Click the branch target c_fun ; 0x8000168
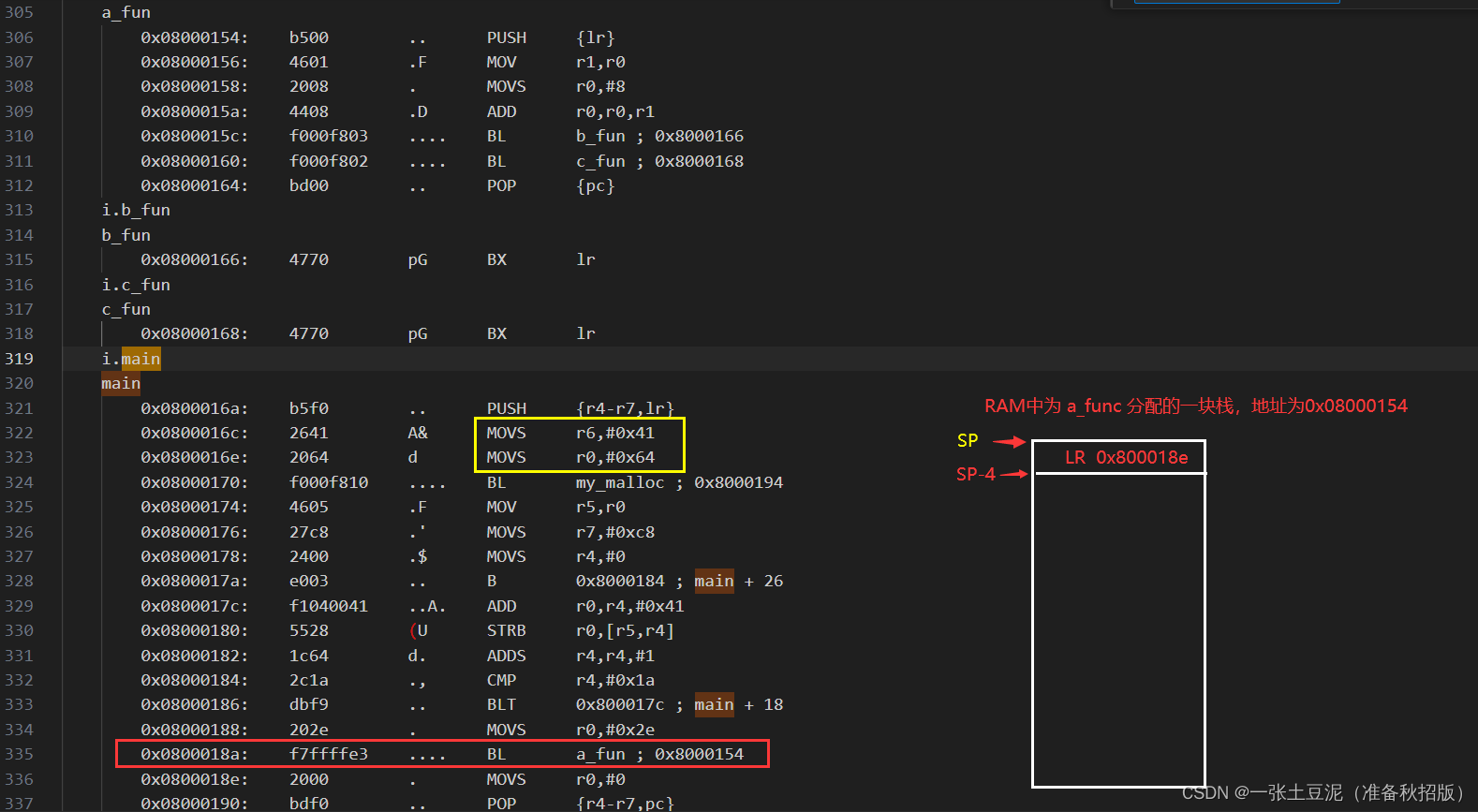Screen dimensions: 1478x812 [x=659, y=161]
